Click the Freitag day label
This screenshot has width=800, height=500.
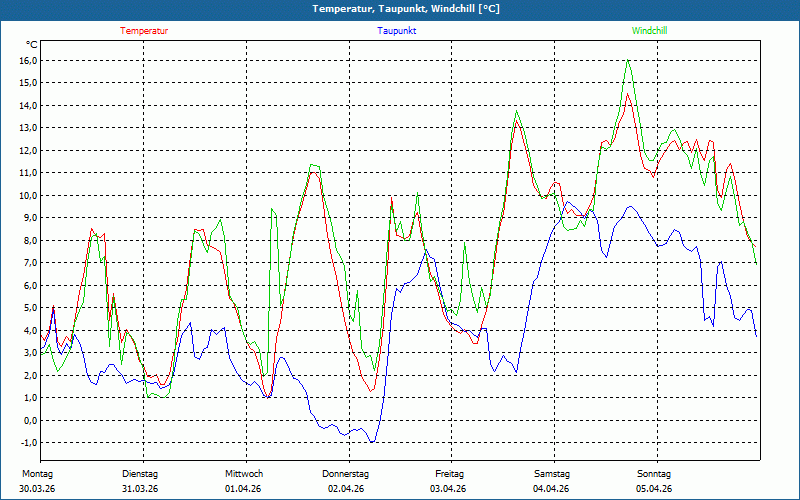[x=449, y=474]
